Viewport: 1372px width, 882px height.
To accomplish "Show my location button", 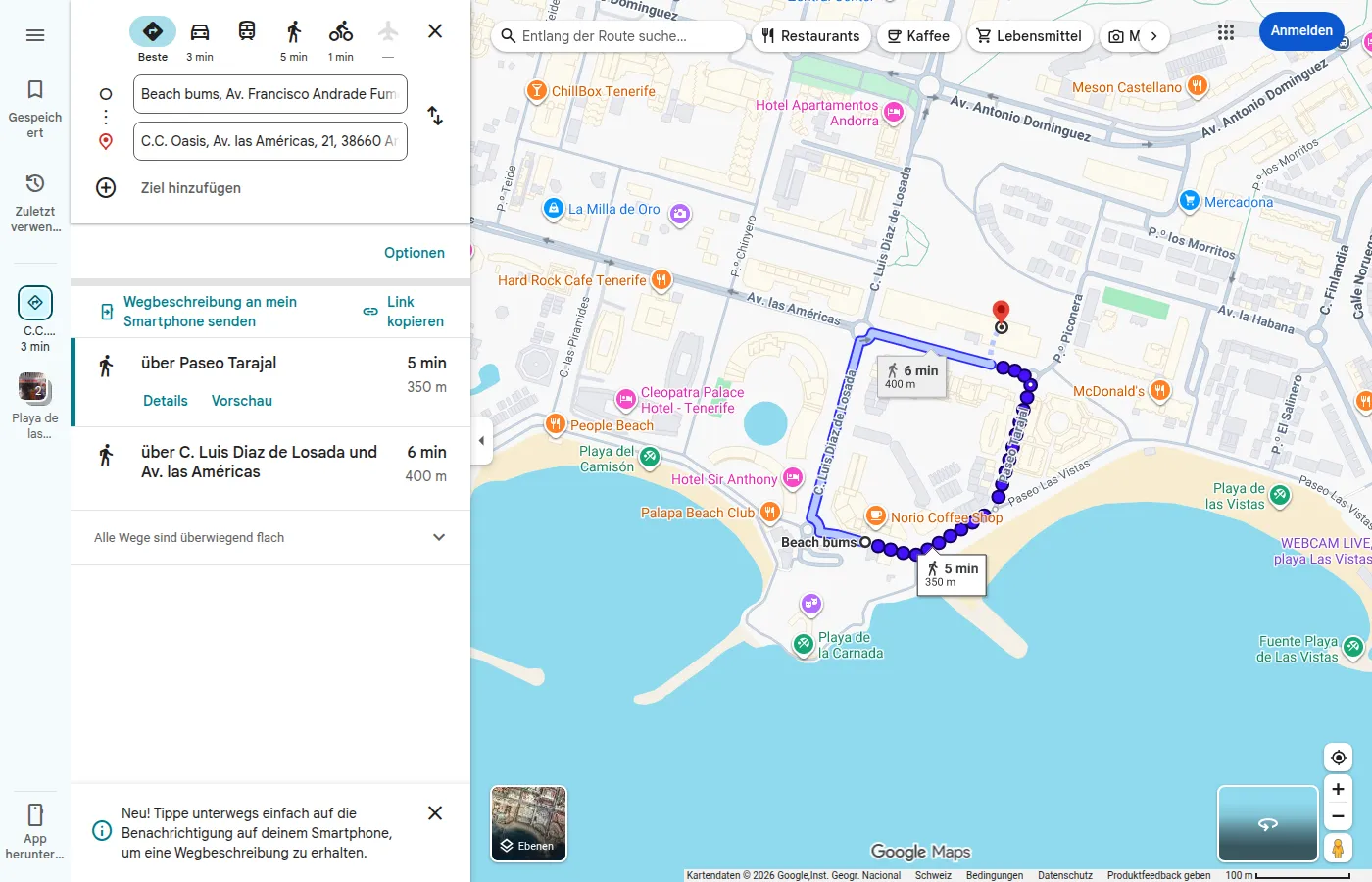I will tap(1339, 758).
